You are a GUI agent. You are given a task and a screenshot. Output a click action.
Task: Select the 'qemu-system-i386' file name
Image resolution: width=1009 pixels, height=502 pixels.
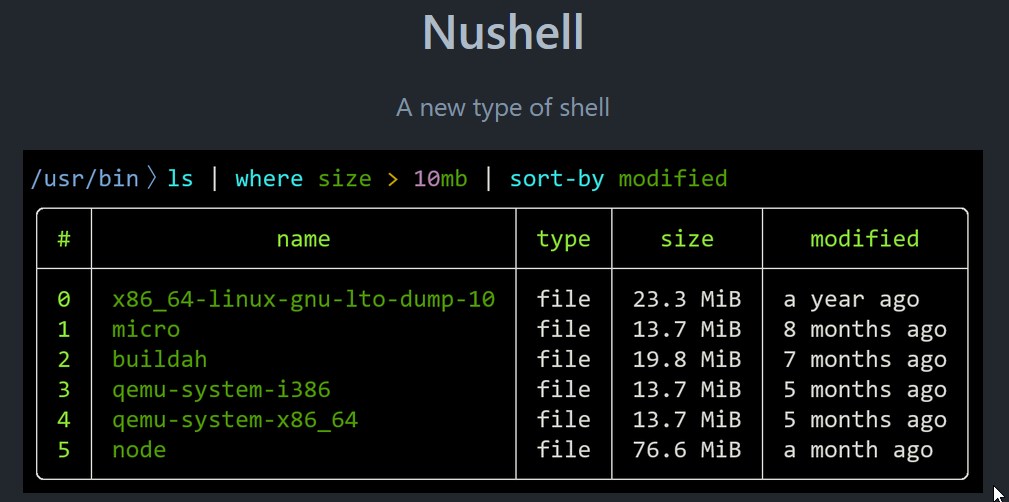pyautogui.click(x=221, y=390)
